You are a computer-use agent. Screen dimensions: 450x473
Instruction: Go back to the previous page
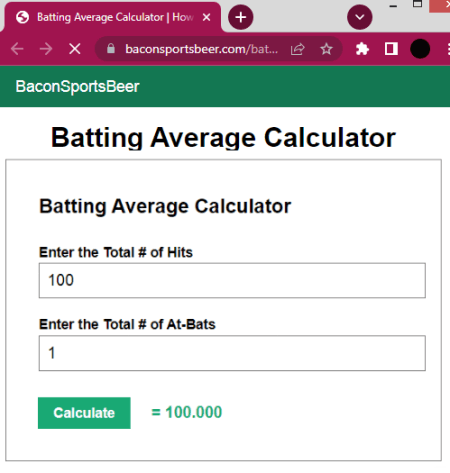point(17,49)
